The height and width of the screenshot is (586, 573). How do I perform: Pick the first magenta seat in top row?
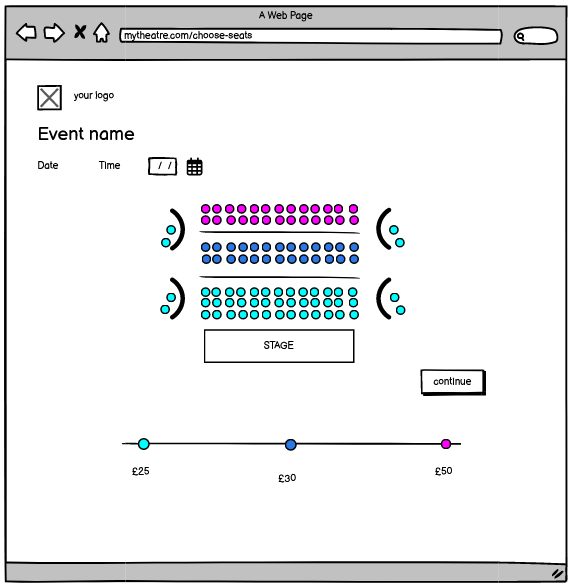(206, 209)
